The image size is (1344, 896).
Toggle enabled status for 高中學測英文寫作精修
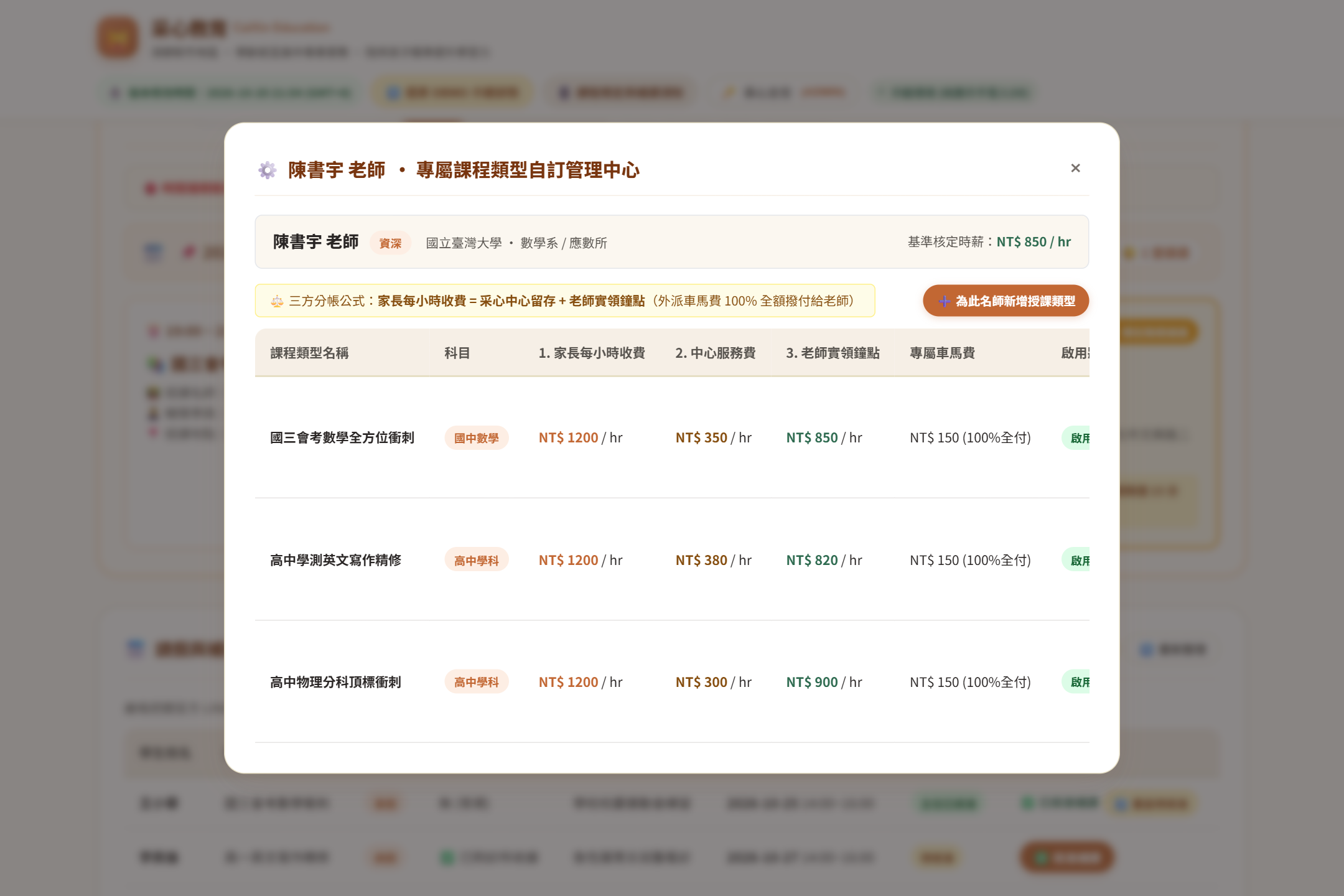click(1076, 560)
